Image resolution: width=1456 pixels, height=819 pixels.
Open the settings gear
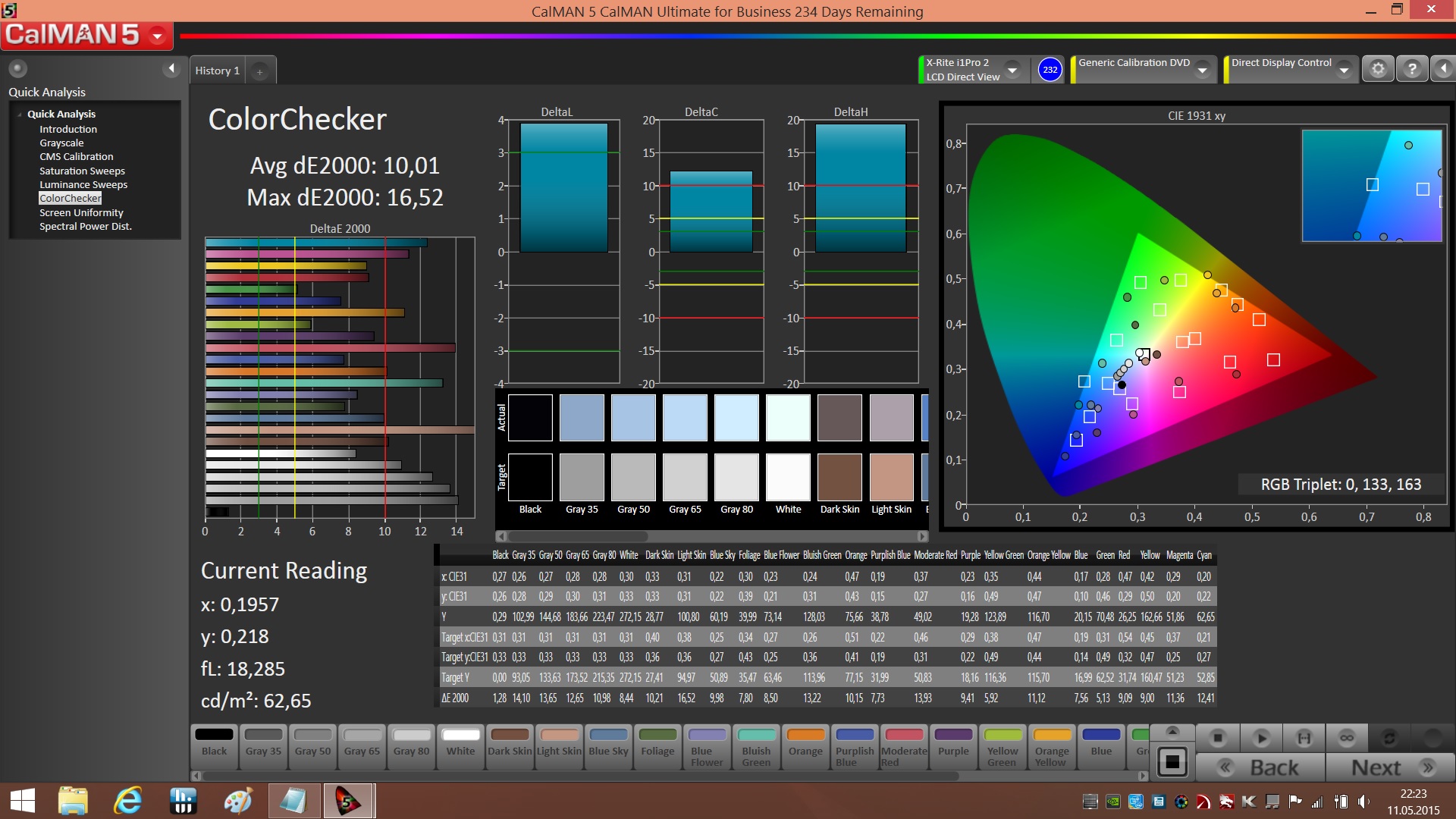(1378, 69)
